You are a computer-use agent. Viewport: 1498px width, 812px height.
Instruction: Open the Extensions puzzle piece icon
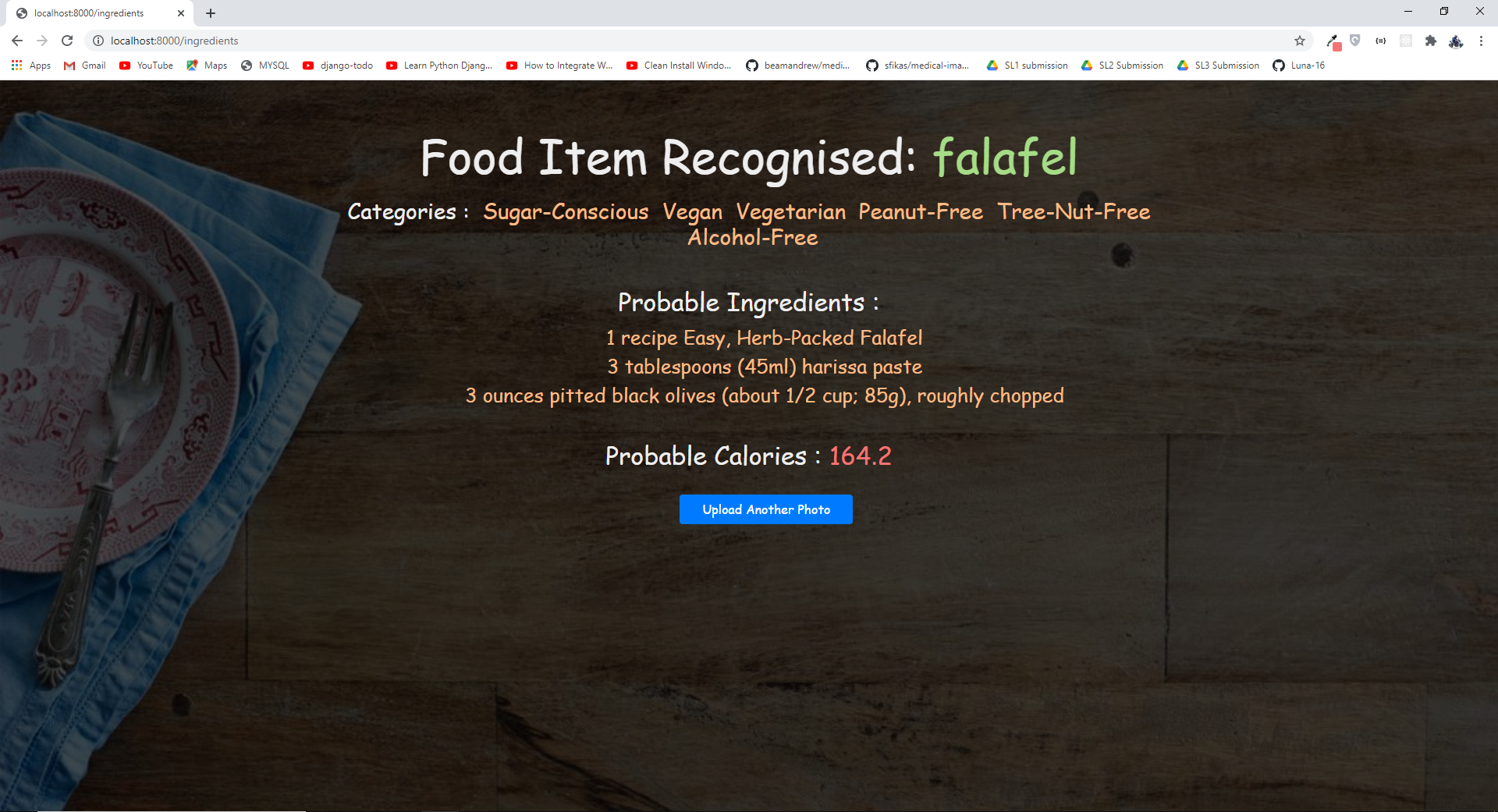[x=1430, y=41]
